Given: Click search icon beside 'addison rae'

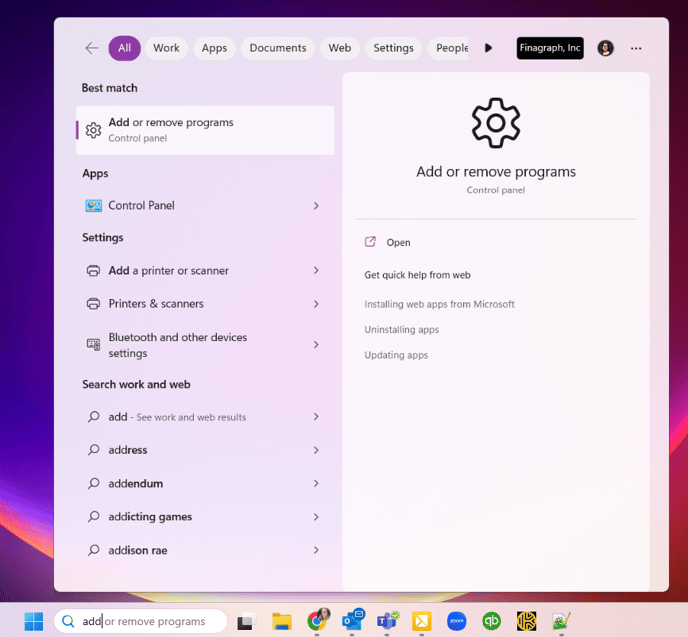Looking at the screenshot, I should click(93, 550).
